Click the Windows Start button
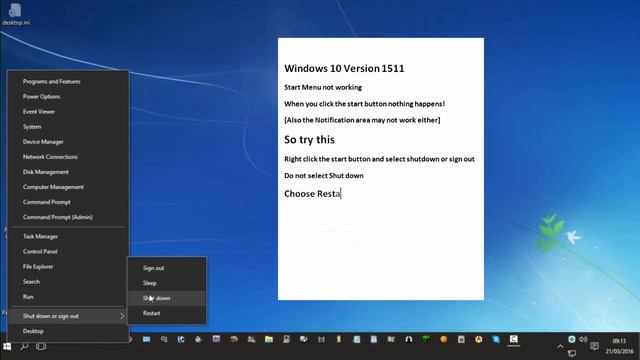The height and width of the screenshot is (360, 640). click(7, 347)
